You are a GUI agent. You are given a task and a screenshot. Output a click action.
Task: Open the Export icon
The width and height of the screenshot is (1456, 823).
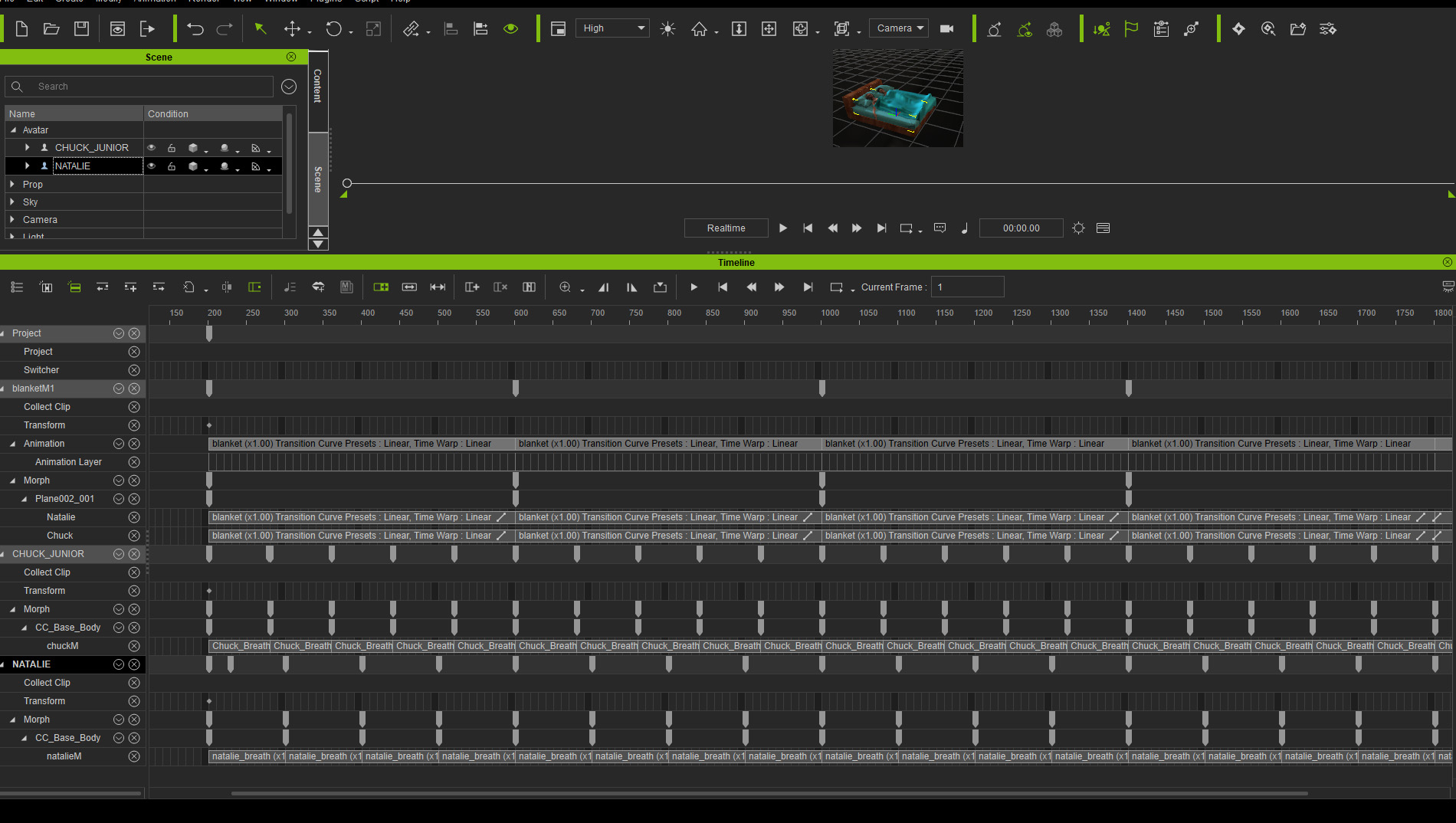click(x=147, y=28)
